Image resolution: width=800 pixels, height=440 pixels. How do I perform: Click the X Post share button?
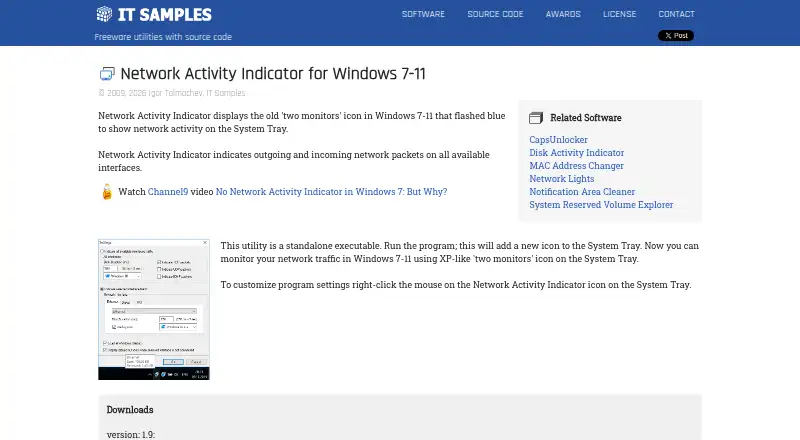coord(676,36)
